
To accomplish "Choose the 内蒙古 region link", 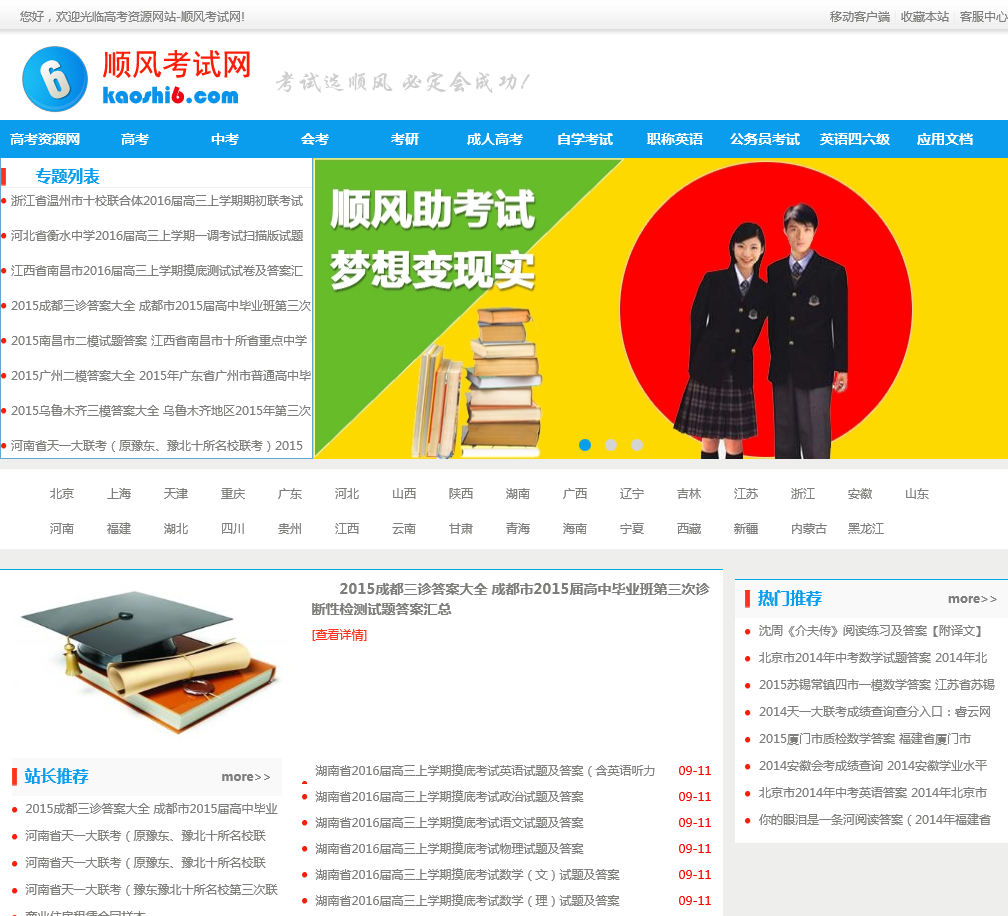I will [x=809, y=528].
